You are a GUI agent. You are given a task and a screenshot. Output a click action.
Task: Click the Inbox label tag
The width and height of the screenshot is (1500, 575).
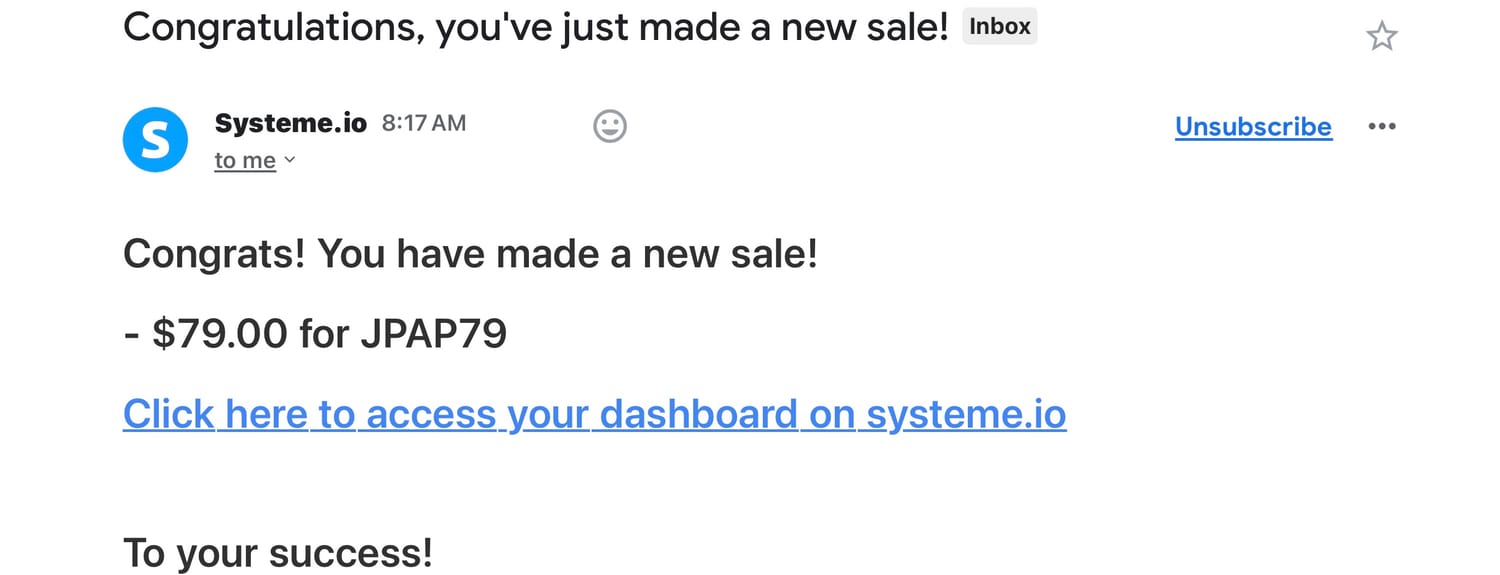click(999, 27)
